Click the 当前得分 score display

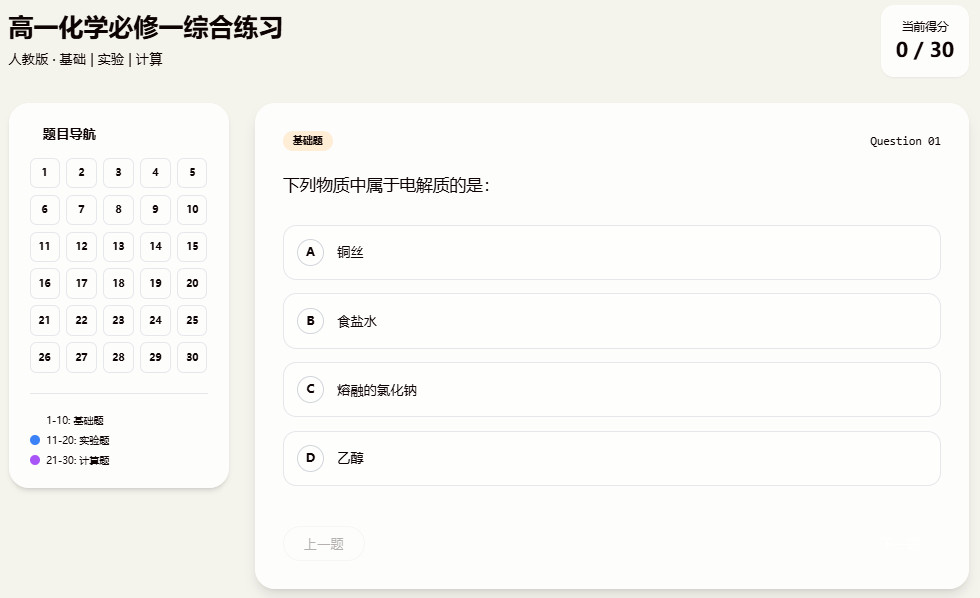(924, 40)
